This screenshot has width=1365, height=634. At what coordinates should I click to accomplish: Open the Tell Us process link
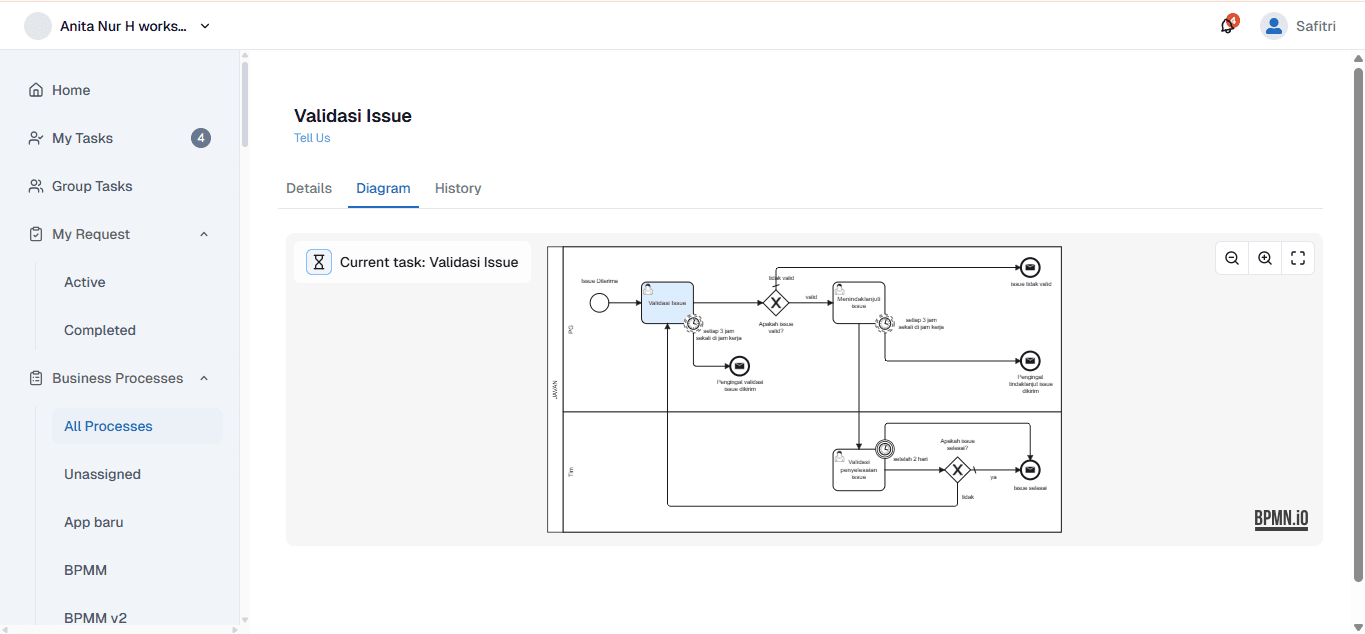pyautogui.click(x=312, y=138)
